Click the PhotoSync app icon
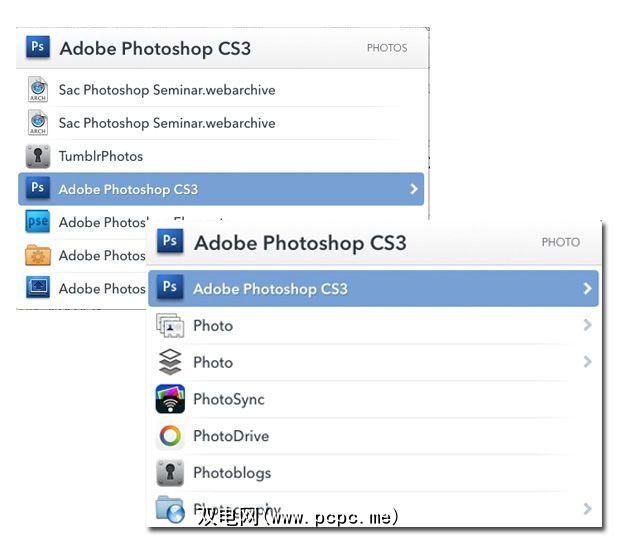This screenshot has height=540, width=640. [x=171, y=399]
